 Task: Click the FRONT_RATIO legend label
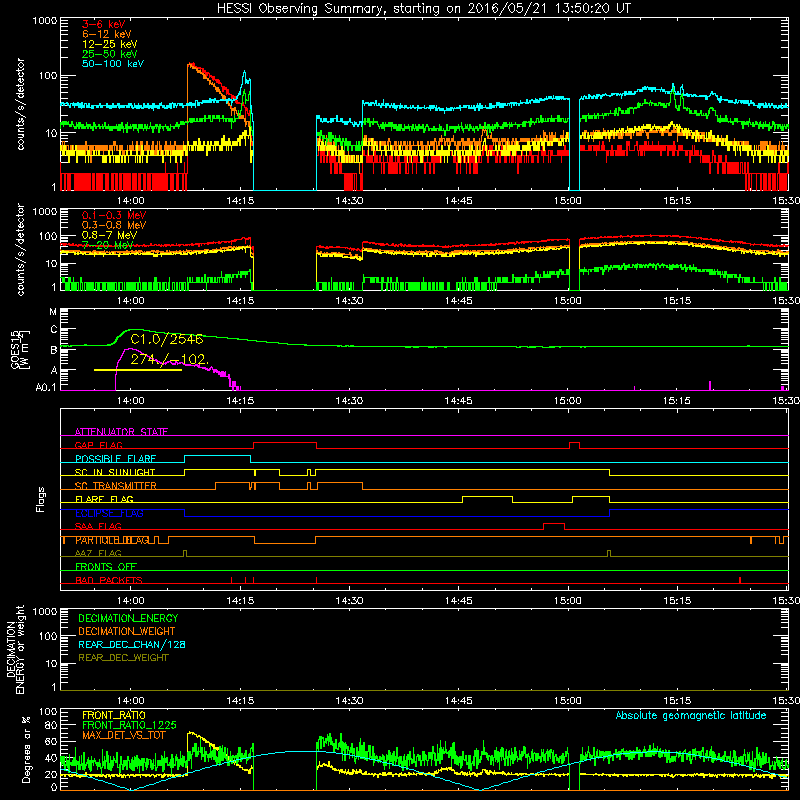tap(114, 715)
